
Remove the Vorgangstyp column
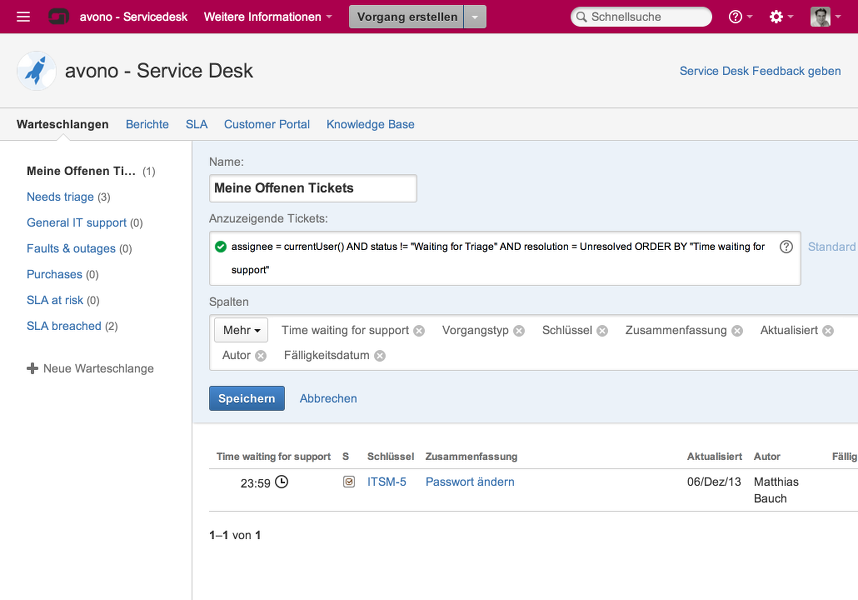(519, 331)
